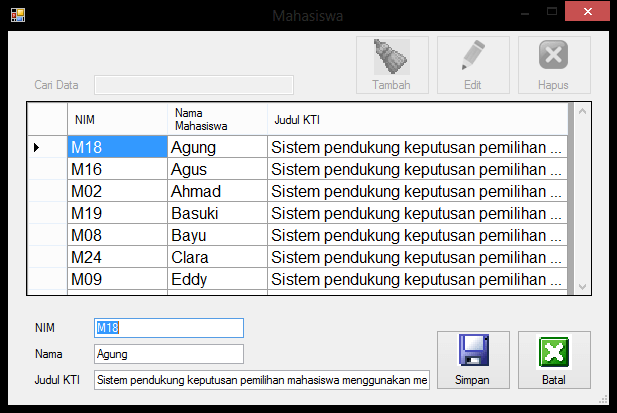Viewport: 617px width, 413px height.
Task: Click the Tambah broom icon button
Action: 391,64
